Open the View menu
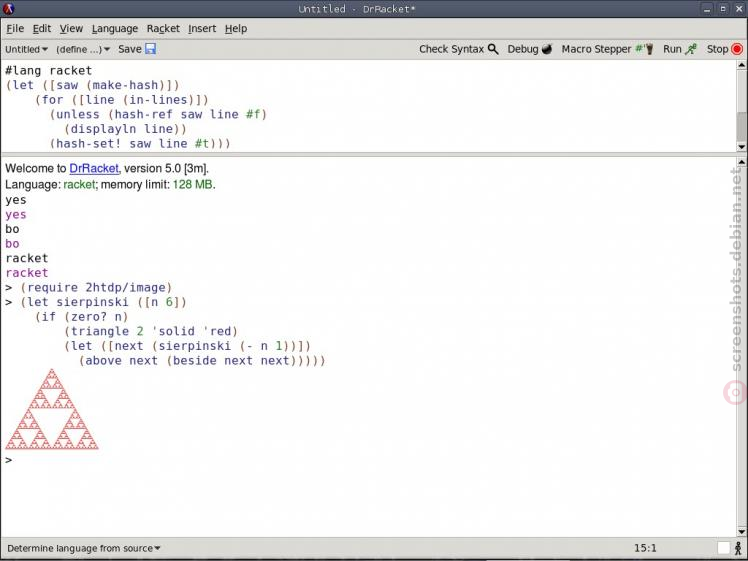 click(x=71, y=29)
